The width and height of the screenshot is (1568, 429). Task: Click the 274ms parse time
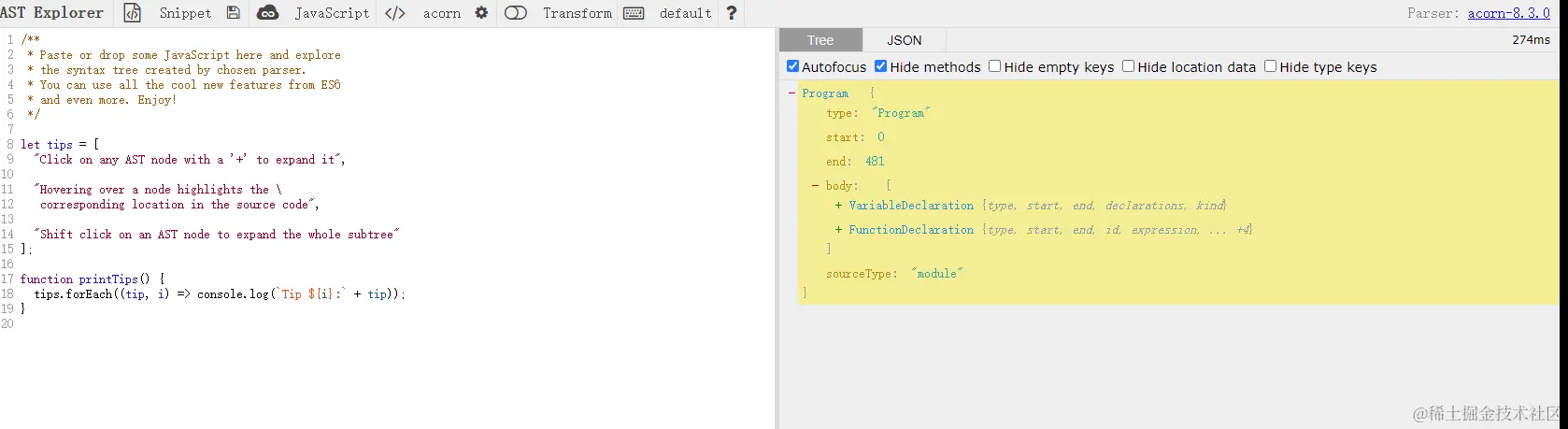[x=1531, y=40]
